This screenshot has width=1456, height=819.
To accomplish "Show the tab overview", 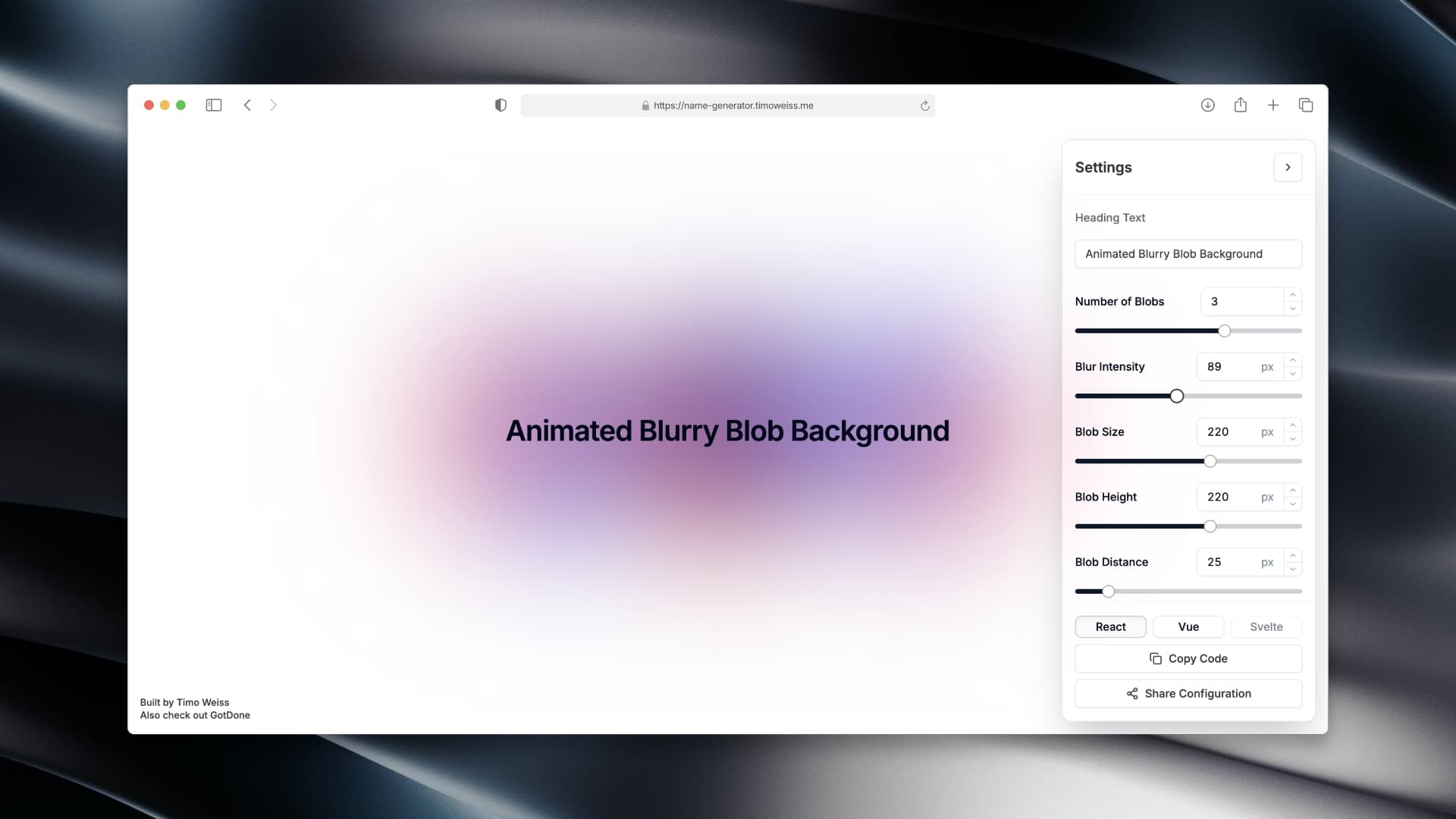I will click(1306, 105).
